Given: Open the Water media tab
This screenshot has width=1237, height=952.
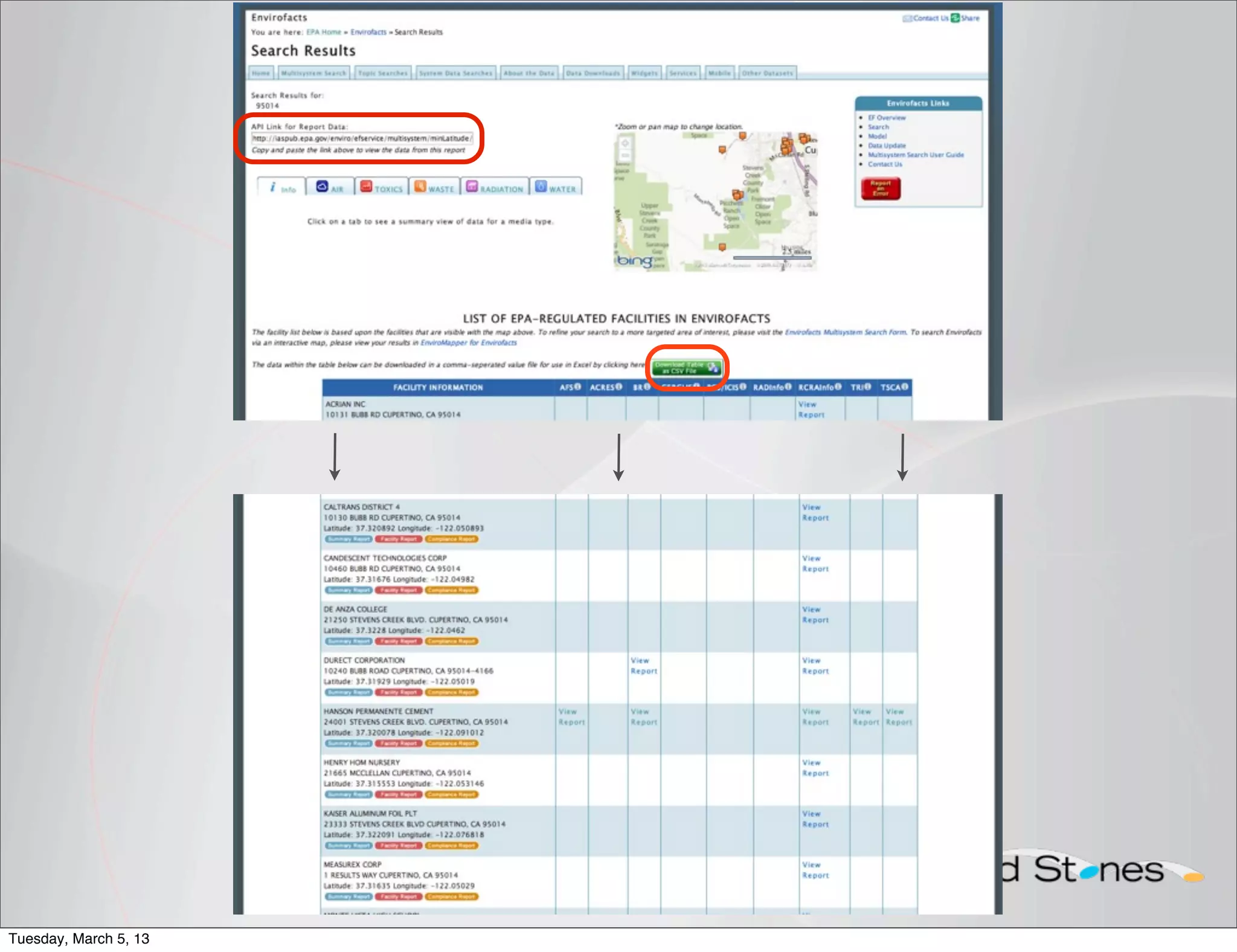Looking at the screenshot, I should [x=556, y=187].
